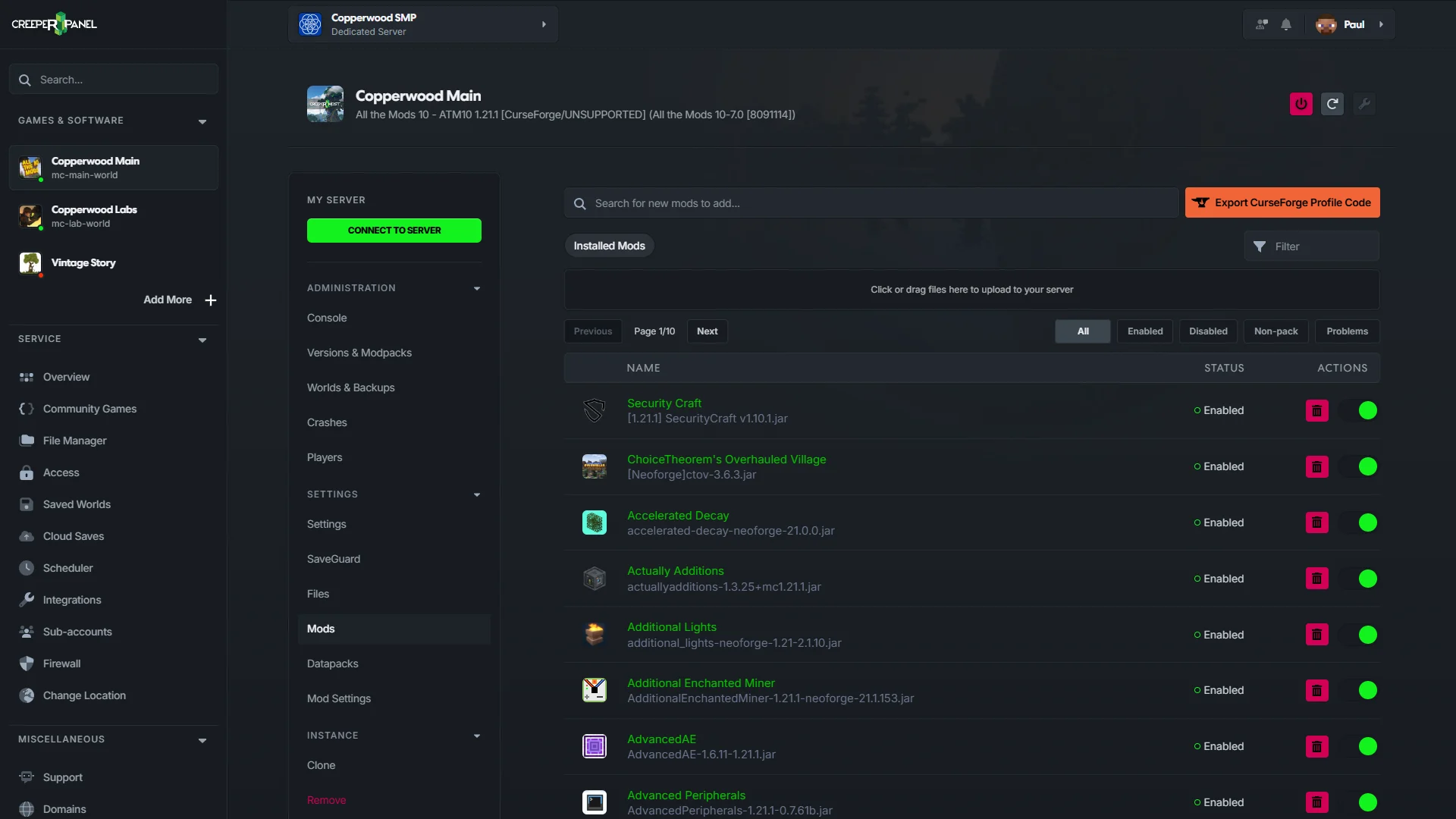The height and width of the screenshot is (819, 1456).
Task: Click the Installed Mods button
Action: tap(609, 246)
